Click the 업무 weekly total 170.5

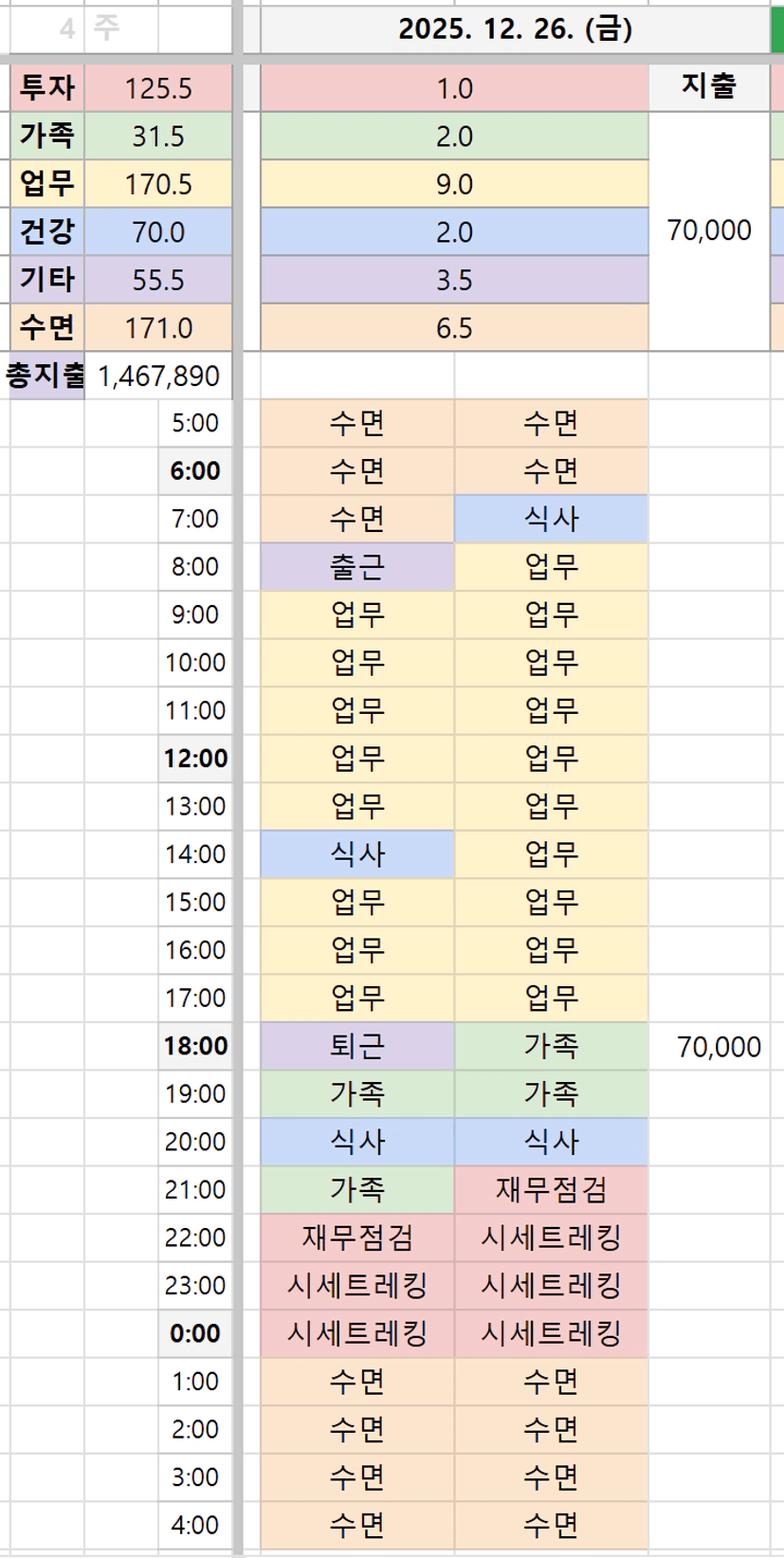(158, 184)
